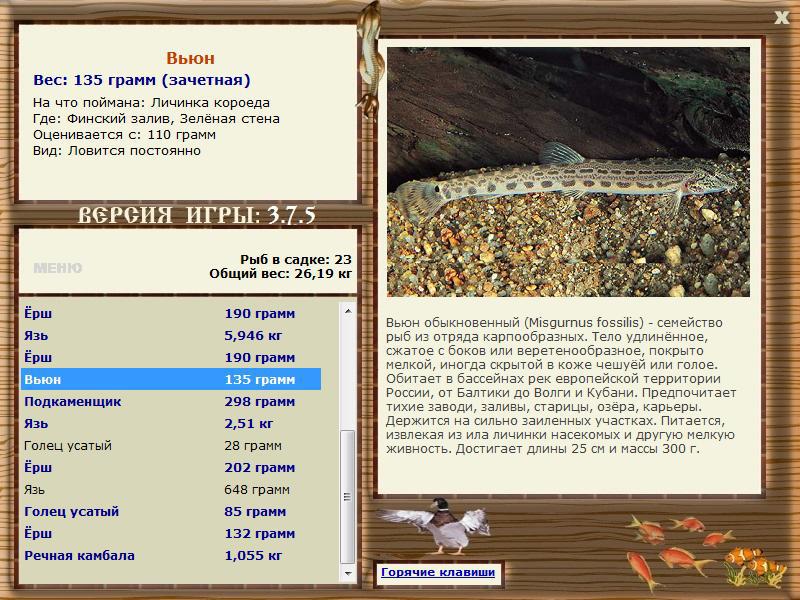This screenshot has width=800, height=600.
Task: Click the orange Вьюн title heading
Action: 190,58
